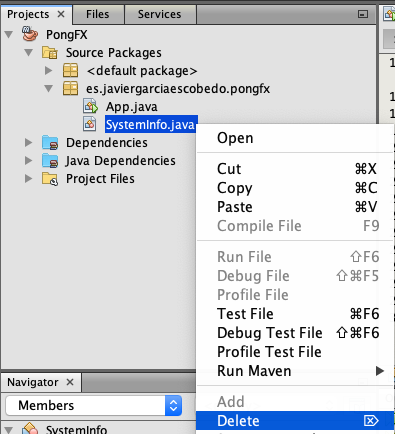Click the SystemInfo class icon in Navigator

coord(30,429)
